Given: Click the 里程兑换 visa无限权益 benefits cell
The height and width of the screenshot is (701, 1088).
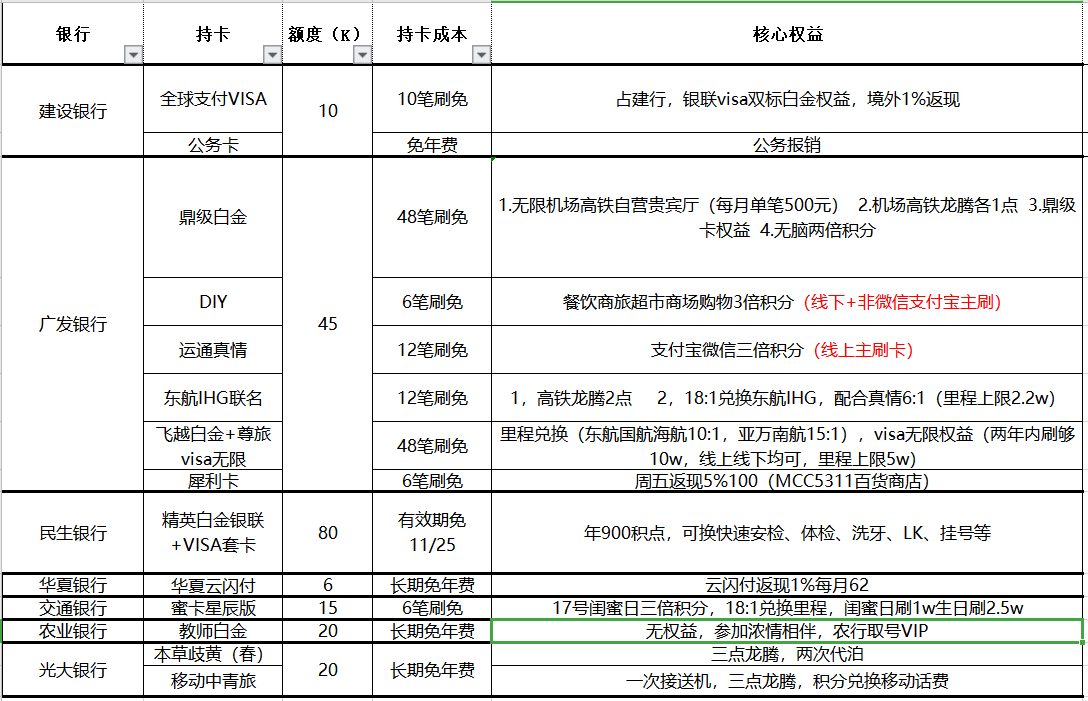Looking at the screenshot, I should click(788, 446).
